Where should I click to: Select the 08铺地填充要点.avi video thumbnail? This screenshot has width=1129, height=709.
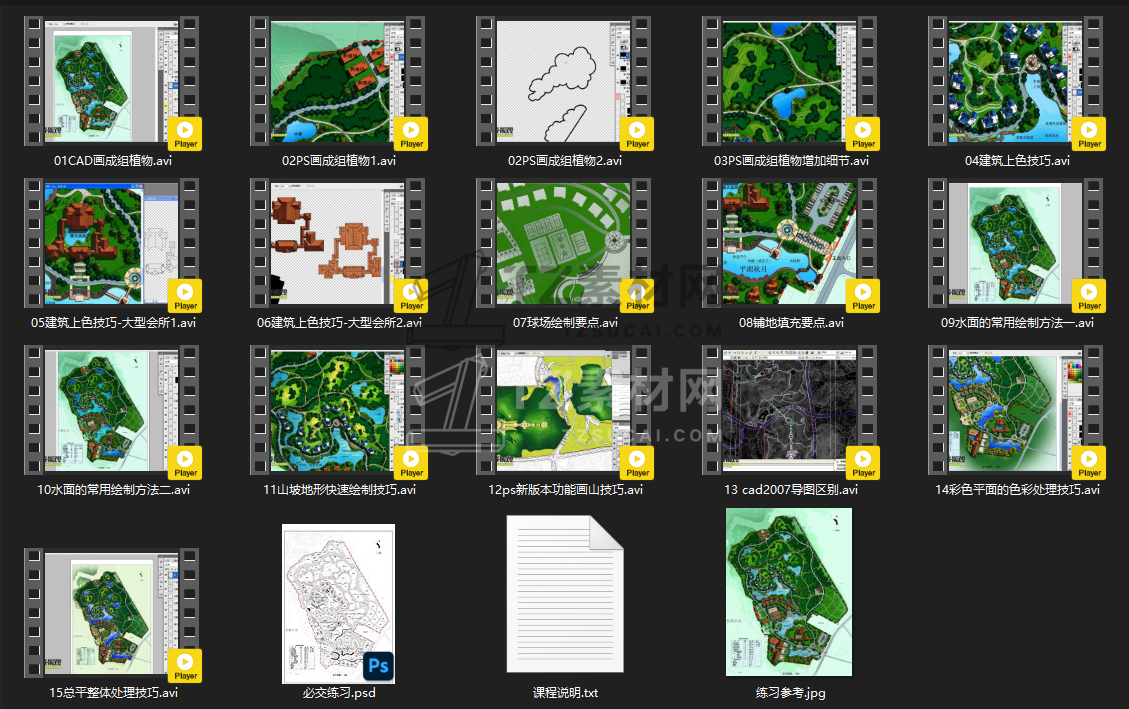coord(790,243)
